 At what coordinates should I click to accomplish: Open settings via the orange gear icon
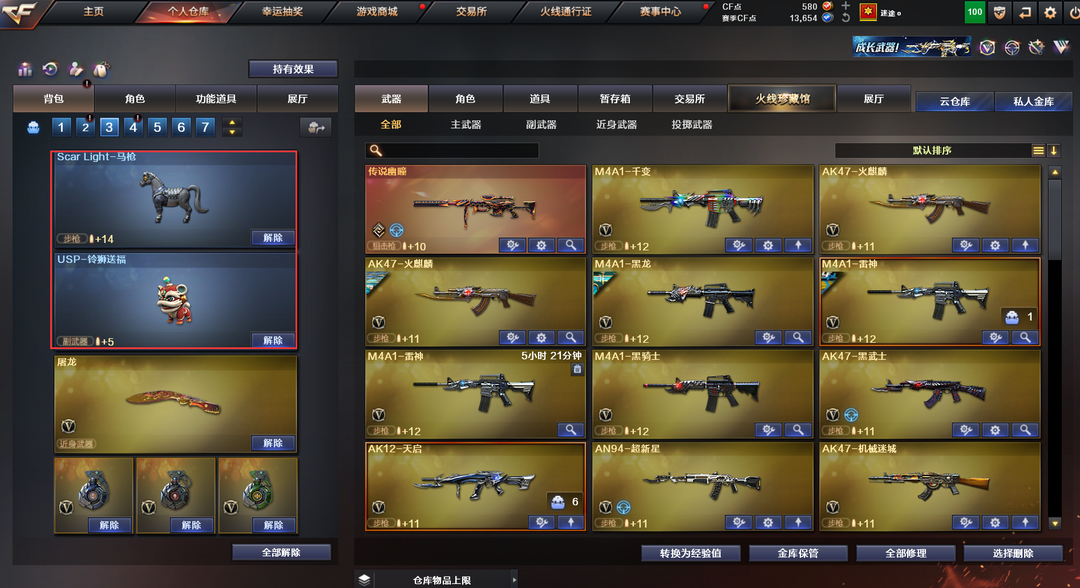[x=1050, y=12]
